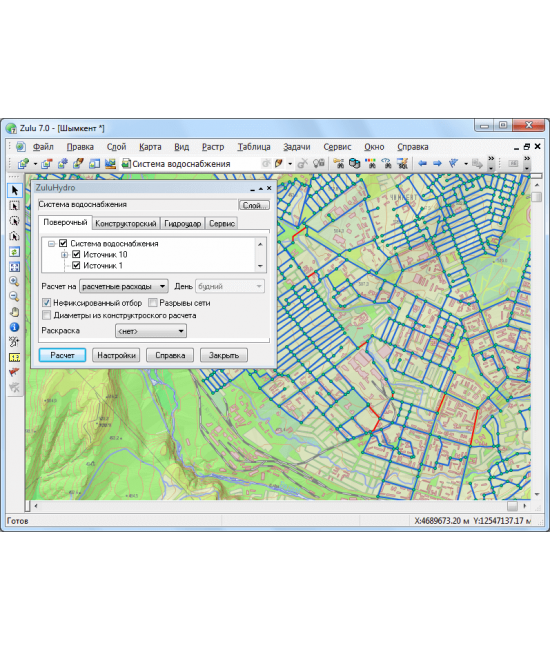Viewport: 550px width, 651px height.
Task: Enable the Разрывы сети checkbox
Action: coord(153,303)
